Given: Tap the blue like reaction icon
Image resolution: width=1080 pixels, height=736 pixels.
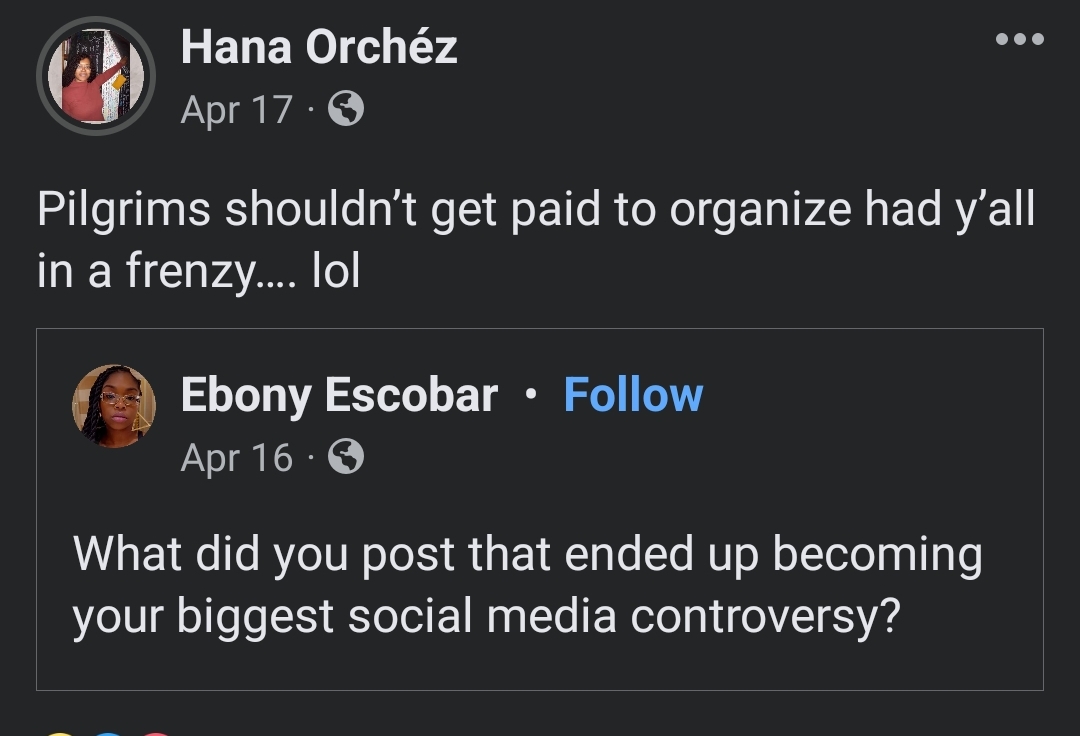Looking at the screenshot, I should [x=108, y=733].
